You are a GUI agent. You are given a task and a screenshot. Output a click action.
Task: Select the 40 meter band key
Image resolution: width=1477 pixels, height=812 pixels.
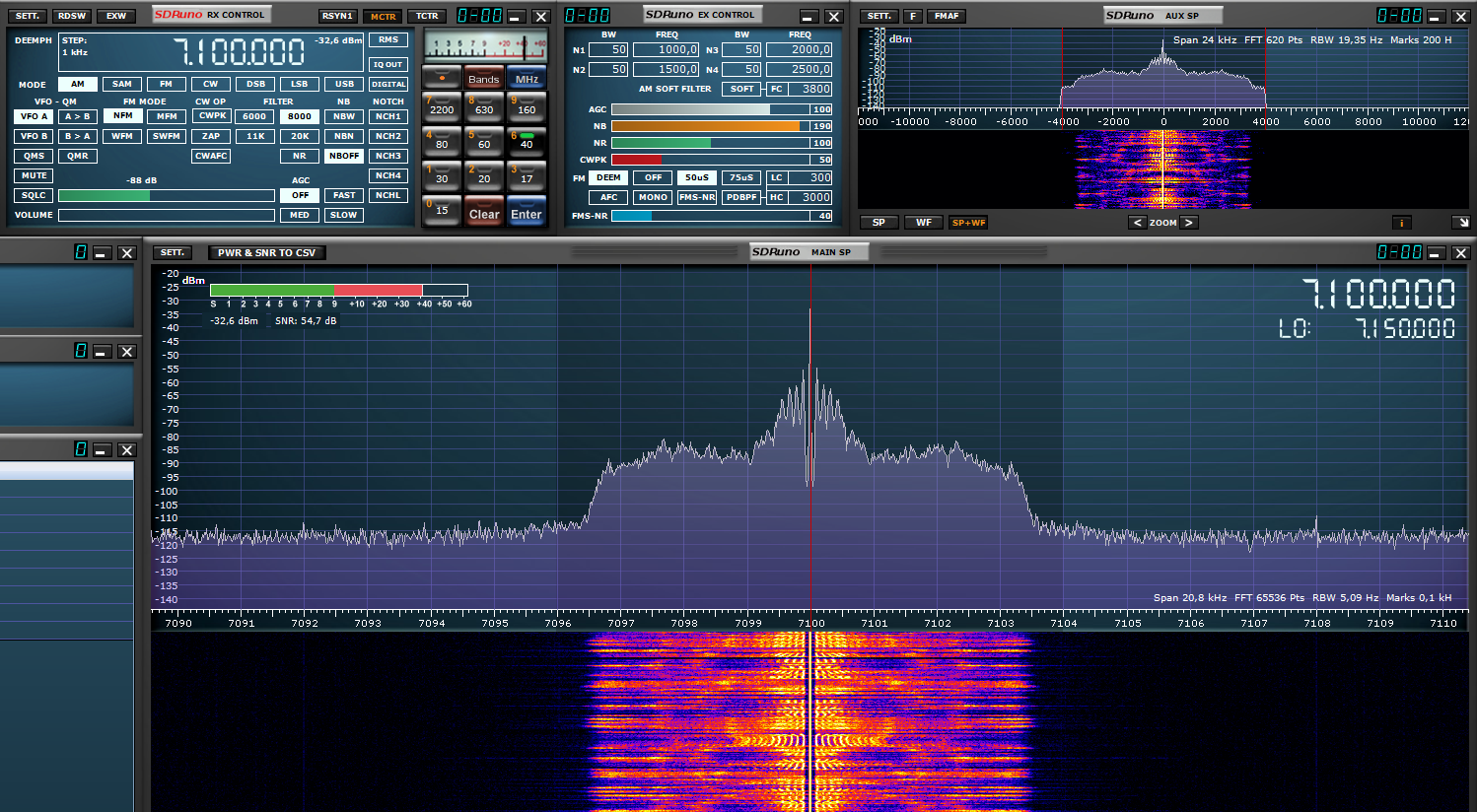click(x=527, y=141)
